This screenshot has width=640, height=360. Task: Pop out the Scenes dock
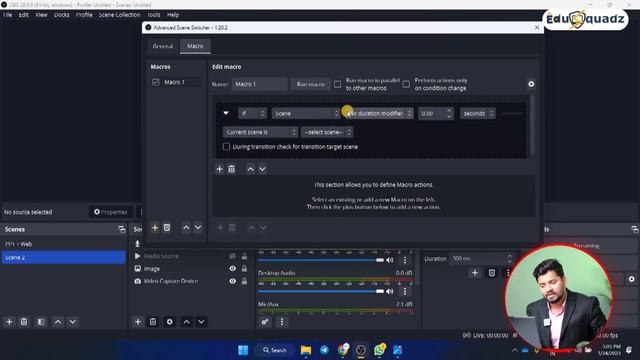point(122,229)
